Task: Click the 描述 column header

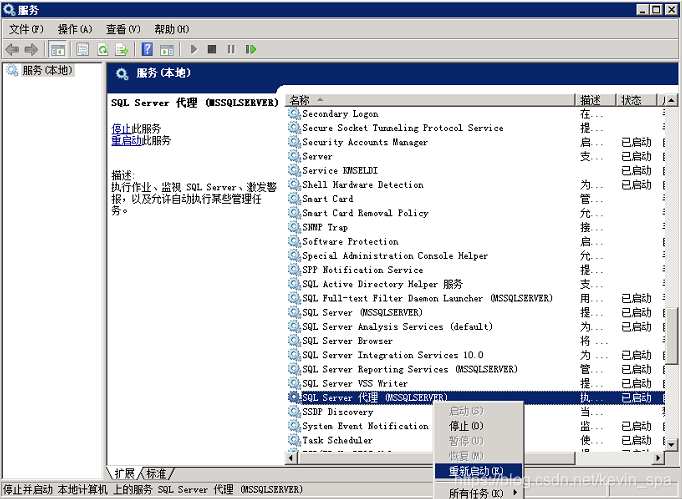Action: [x=596, y=100]
